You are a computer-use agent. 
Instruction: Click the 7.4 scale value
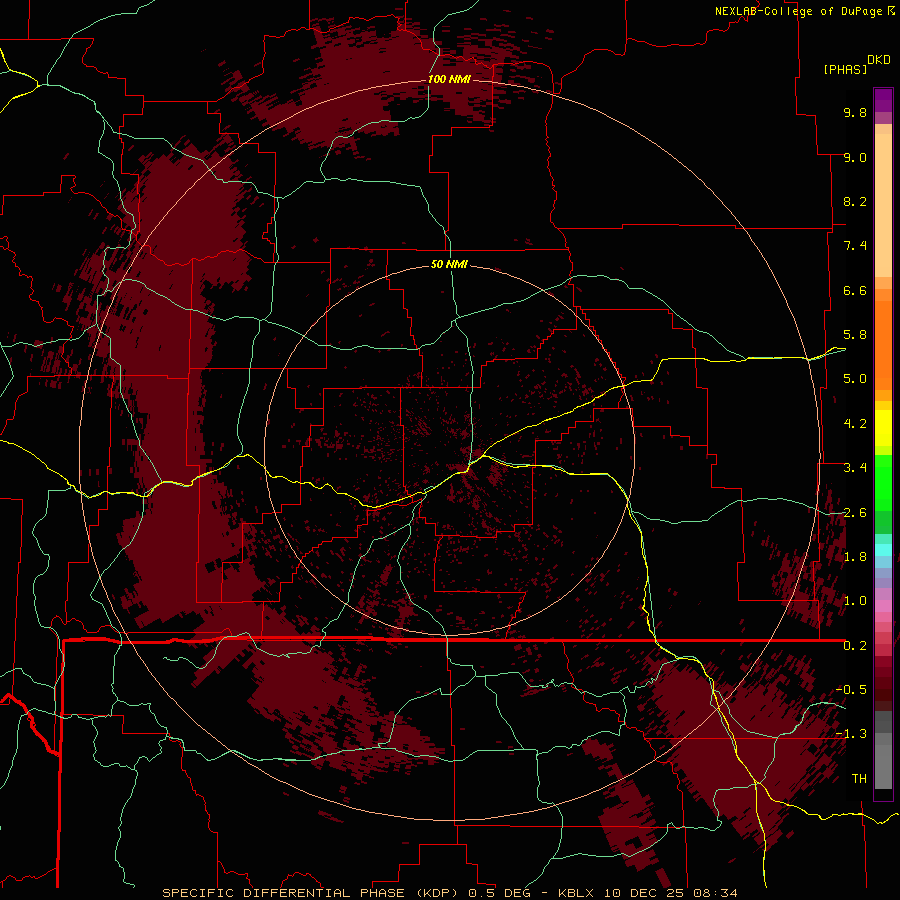pos(855,246)
